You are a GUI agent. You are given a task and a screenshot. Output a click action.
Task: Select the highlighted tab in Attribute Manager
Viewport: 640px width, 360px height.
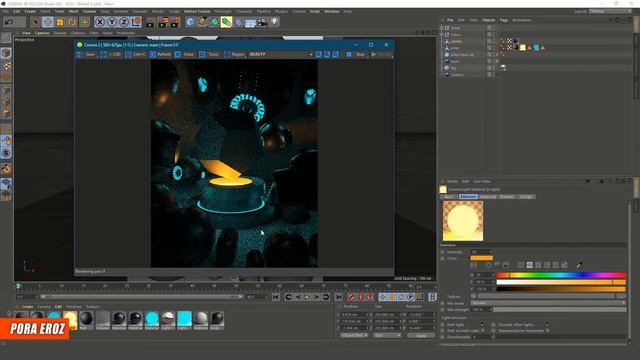pyautogui.click(x=468, y=197)
